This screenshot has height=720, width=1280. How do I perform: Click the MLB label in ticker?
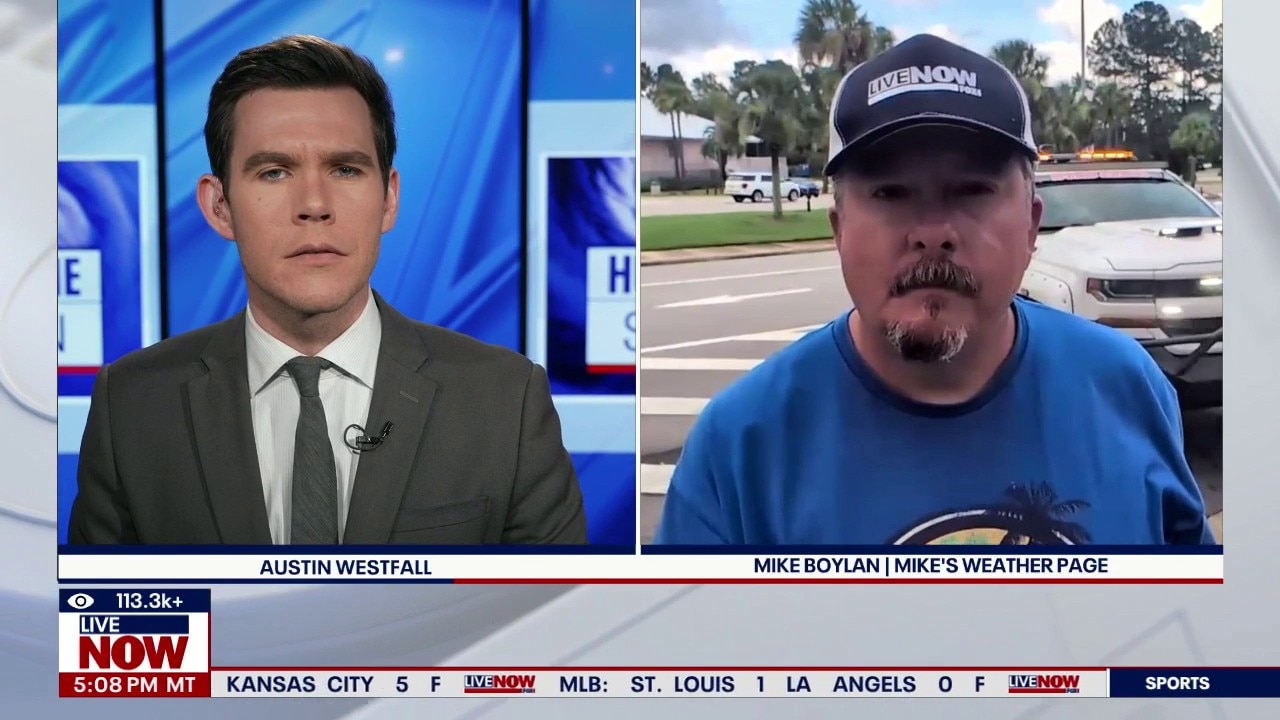[x=584, y=685]
